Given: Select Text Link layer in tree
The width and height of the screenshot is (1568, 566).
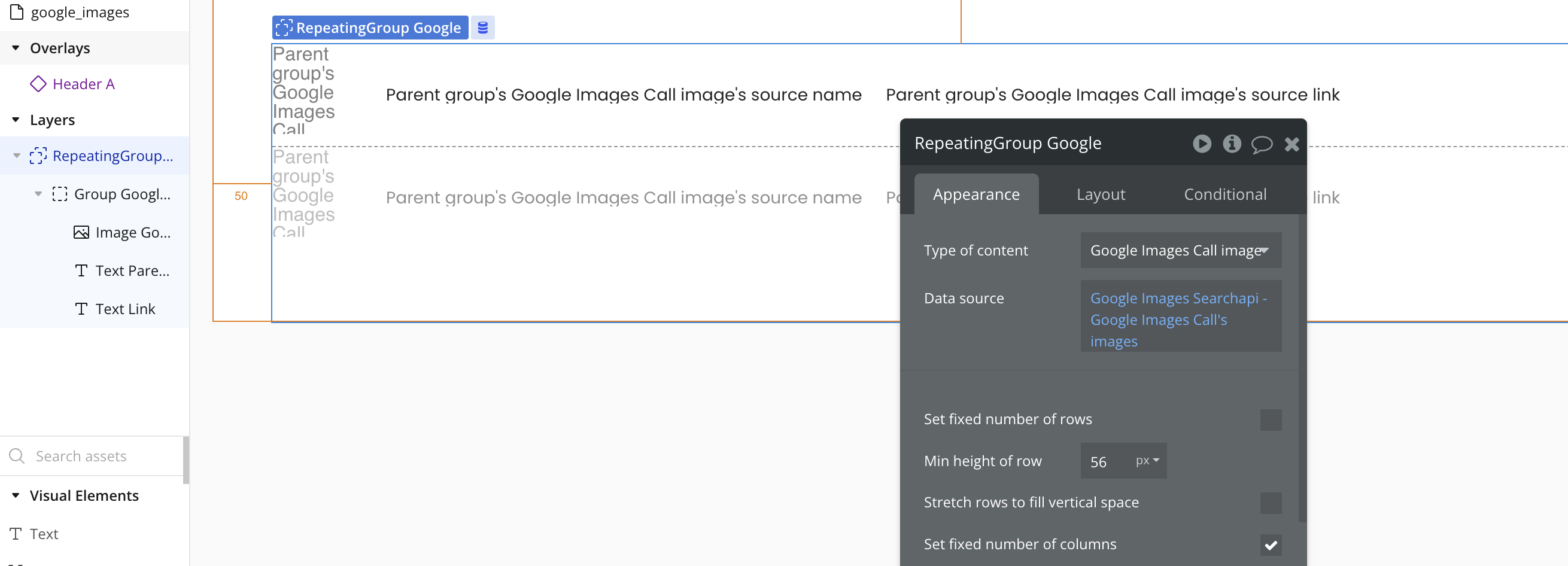Looking at the screenshot, I should tap(125, 309).
